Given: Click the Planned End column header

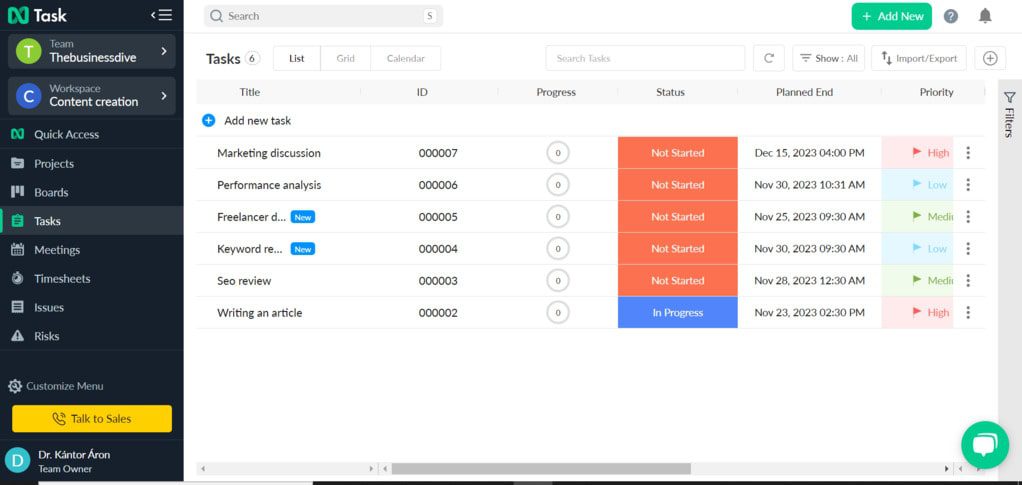Looking at the screenshot, I should 804,92.
